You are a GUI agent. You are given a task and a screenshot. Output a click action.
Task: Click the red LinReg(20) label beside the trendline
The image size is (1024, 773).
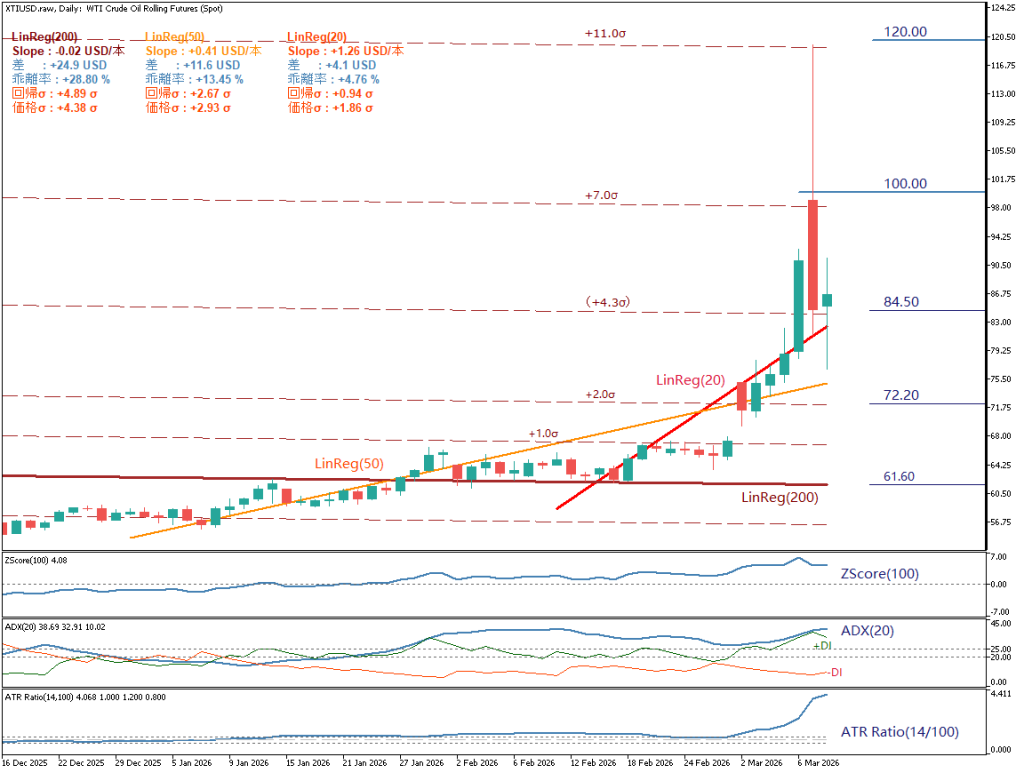(x=688, y=380)
